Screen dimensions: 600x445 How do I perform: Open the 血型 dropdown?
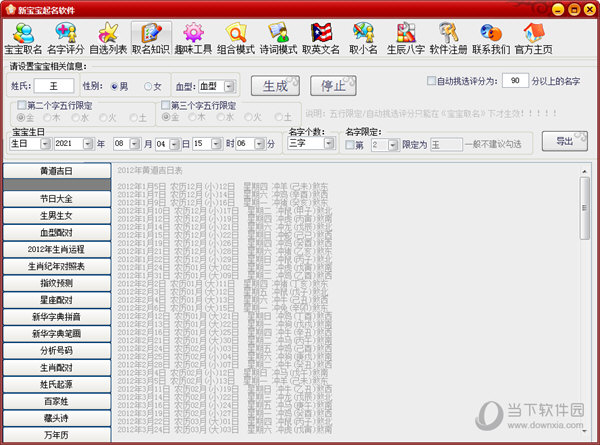click(229, 86)
